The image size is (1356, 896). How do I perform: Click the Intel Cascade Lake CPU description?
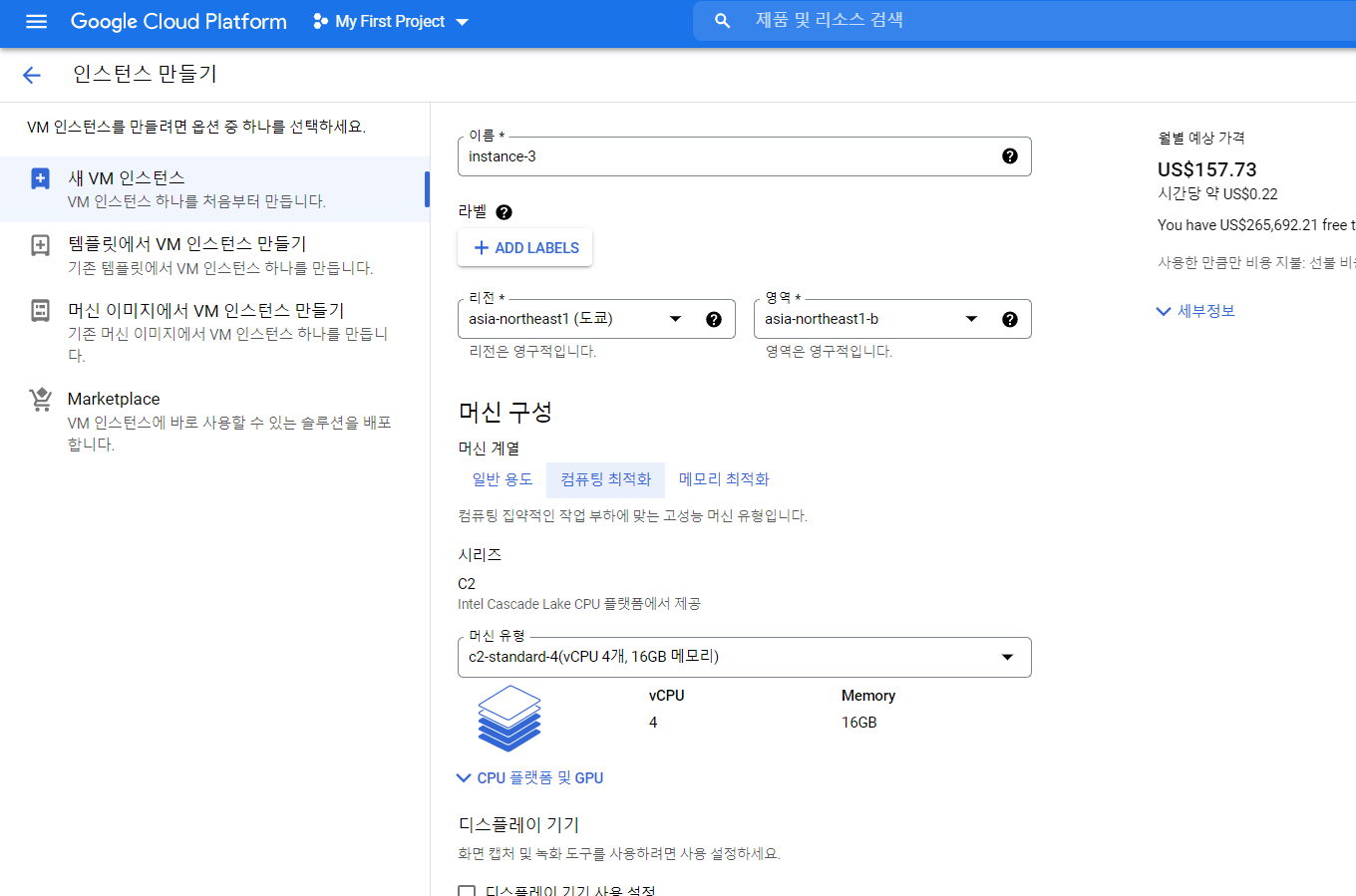pyautogui.click(x=579, y=604)
